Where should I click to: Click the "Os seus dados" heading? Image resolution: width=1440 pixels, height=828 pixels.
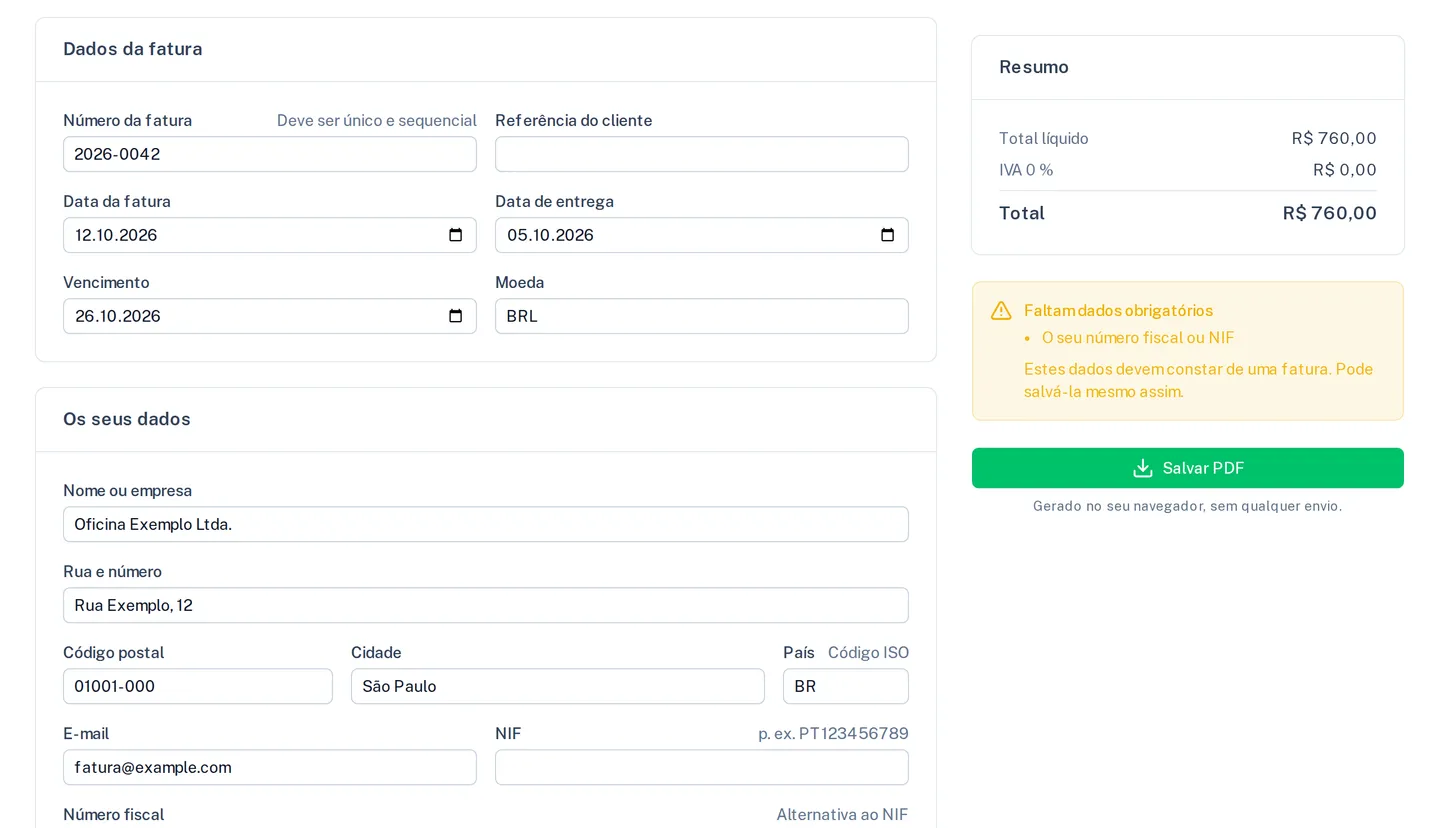point(127,419)
